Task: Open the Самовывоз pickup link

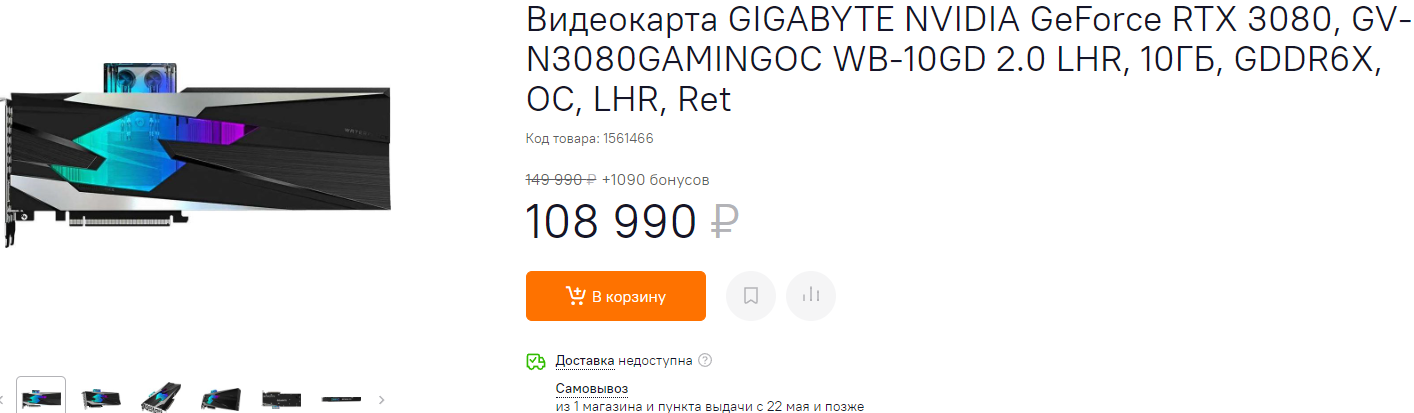Action: click(592, 388)
